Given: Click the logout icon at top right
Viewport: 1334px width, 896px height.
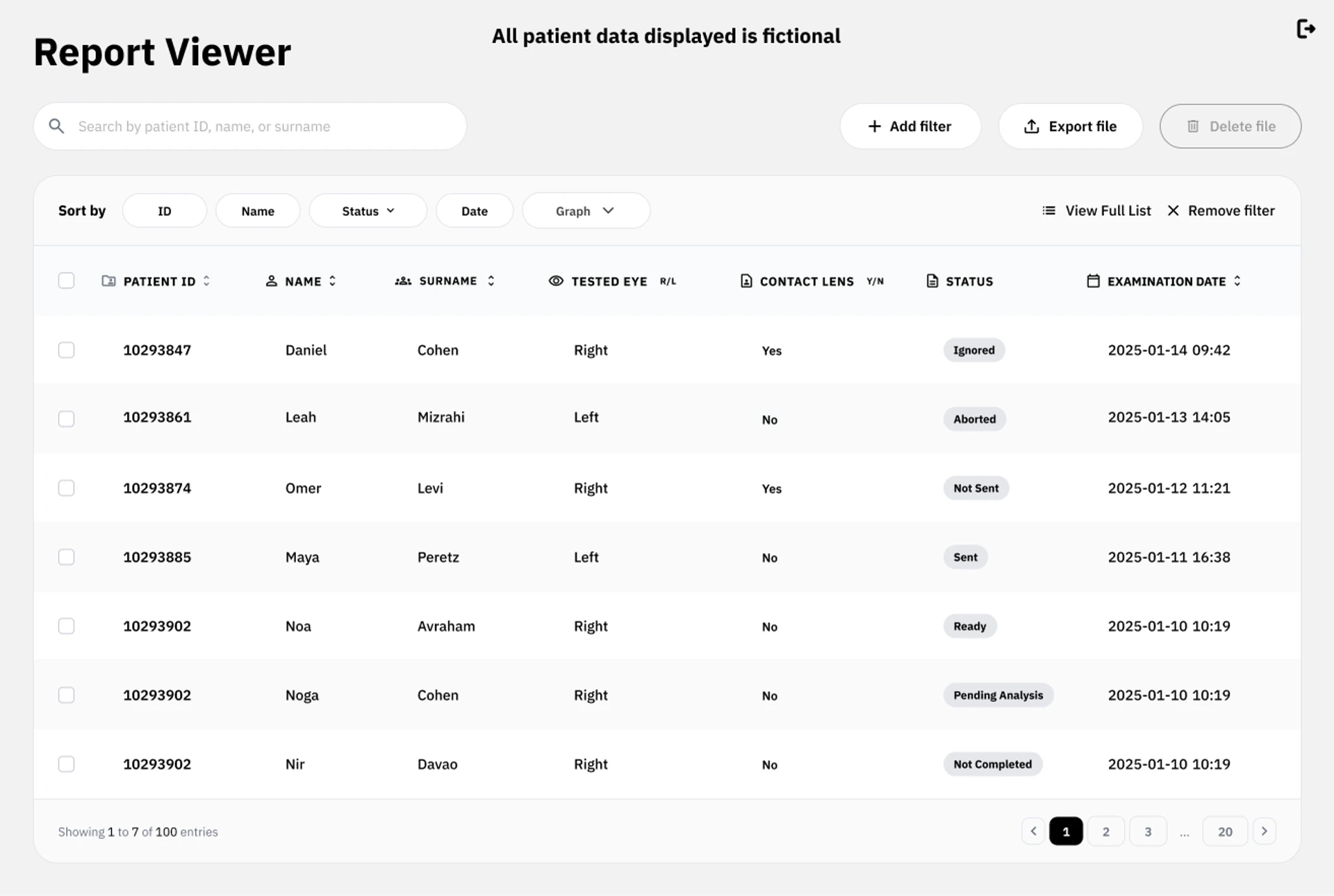Looking at the screenshot, I should tap(1306, 29).
